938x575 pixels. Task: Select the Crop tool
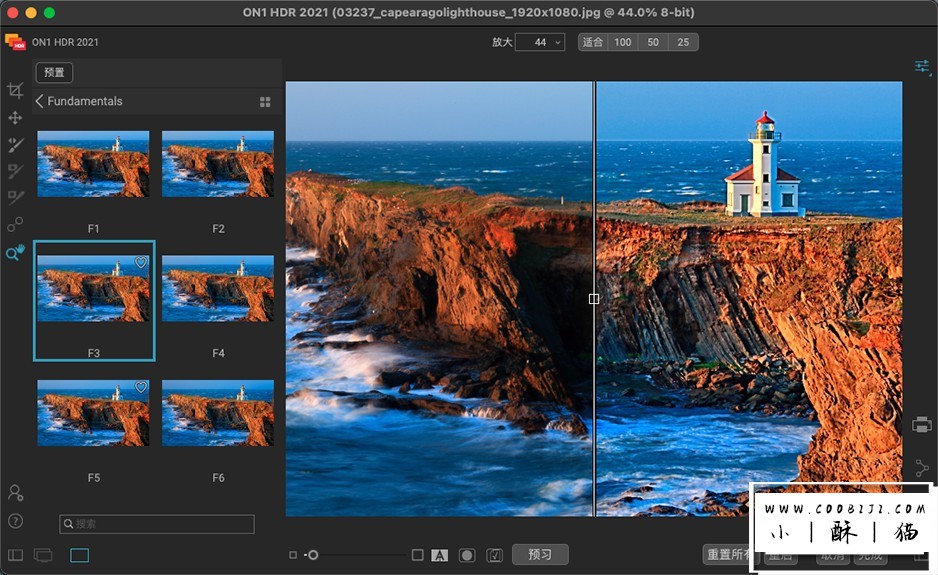point(15,91)
